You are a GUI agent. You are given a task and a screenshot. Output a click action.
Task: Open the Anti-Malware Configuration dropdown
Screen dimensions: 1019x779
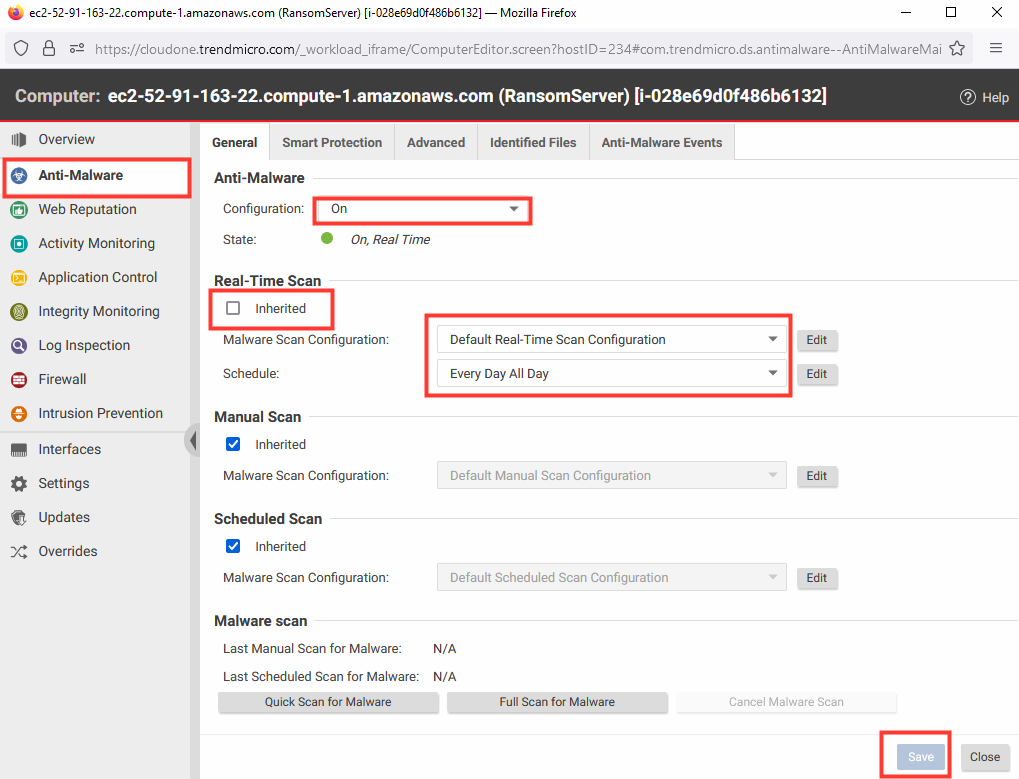[x=422, y=209]
